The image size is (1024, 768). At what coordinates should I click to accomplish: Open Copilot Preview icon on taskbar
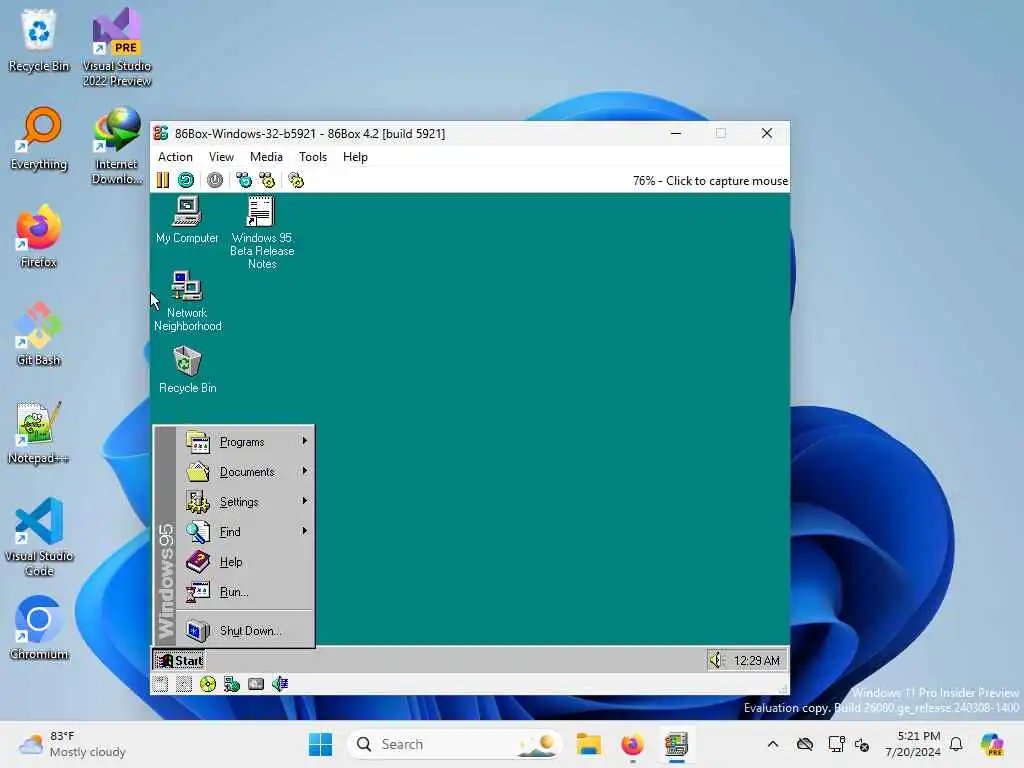point(993,744)
